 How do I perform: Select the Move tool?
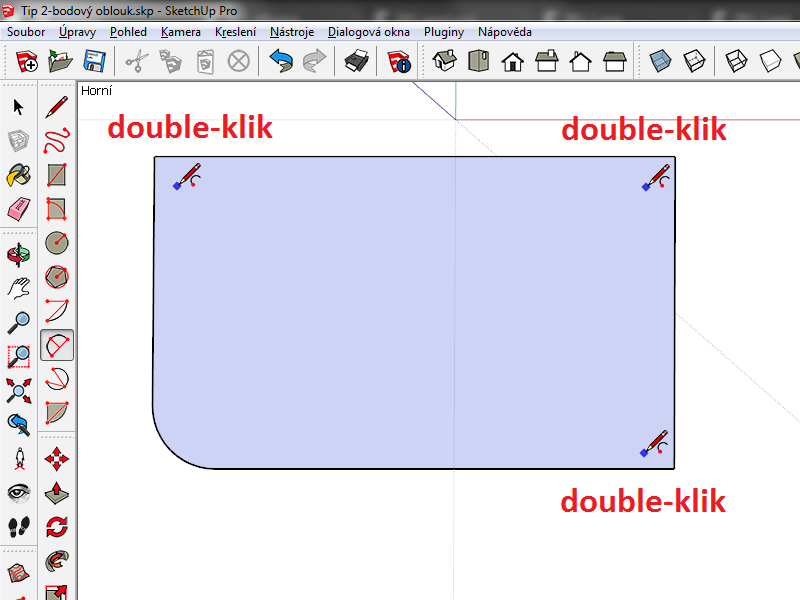57,459
